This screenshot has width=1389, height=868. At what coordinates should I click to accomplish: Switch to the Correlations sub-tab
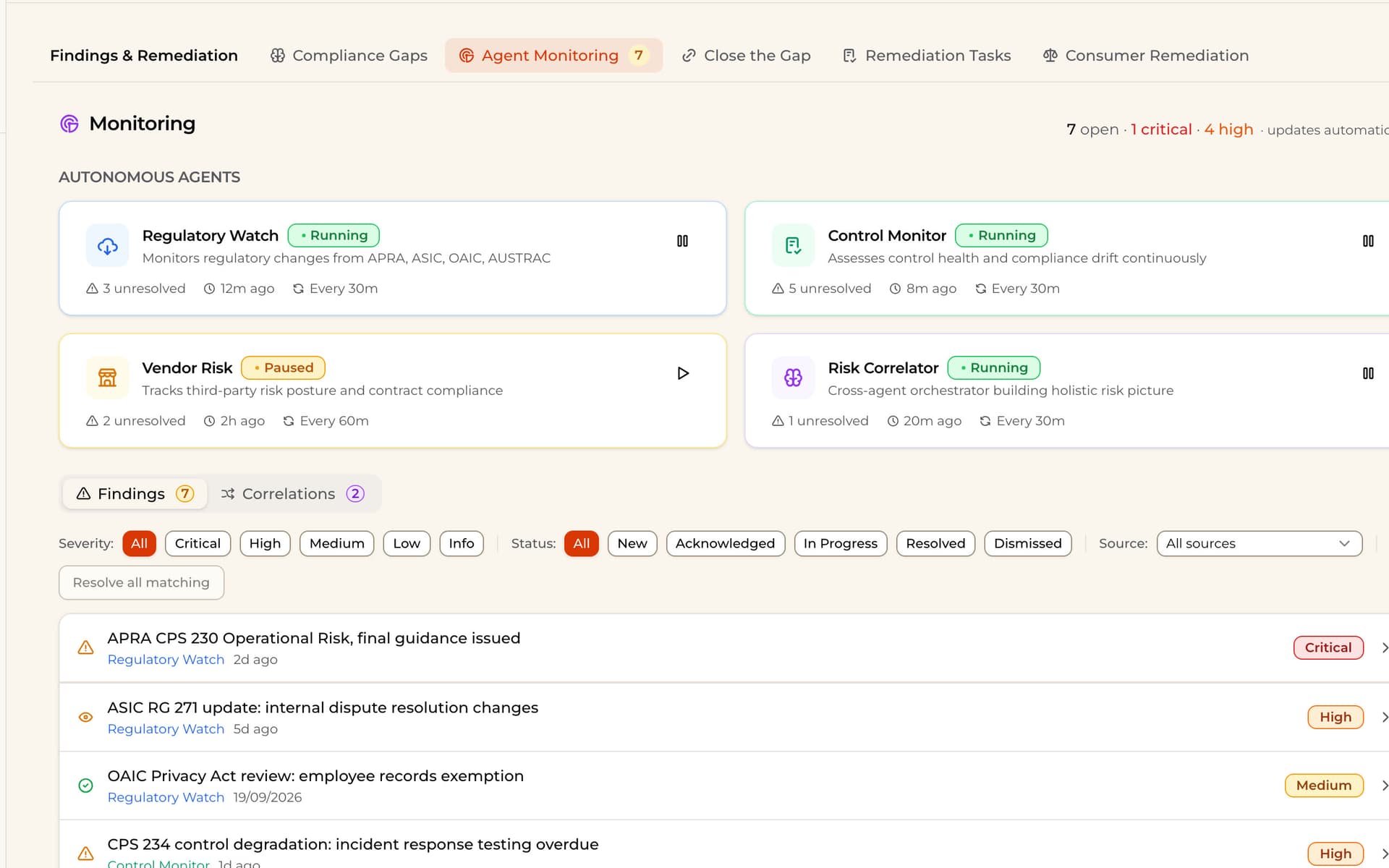click(x=292, y=493)
